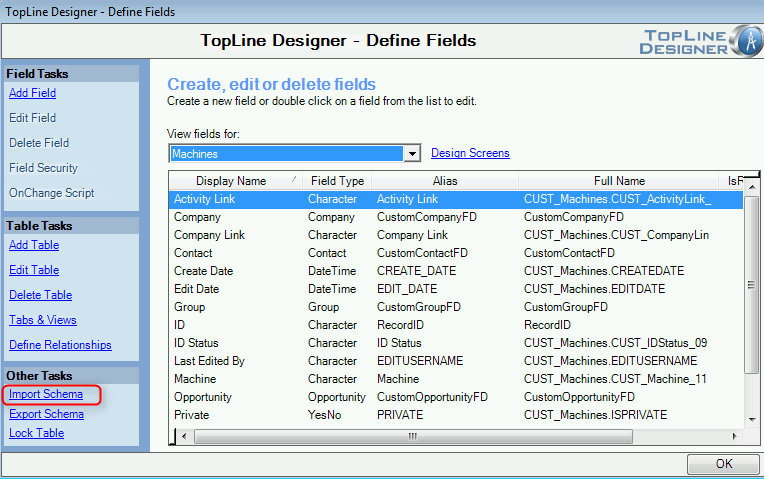The height and width of the screenshot is (479, 764).
Task: Click the CustomGroupFD alias cell
Action: coord(419,307)
